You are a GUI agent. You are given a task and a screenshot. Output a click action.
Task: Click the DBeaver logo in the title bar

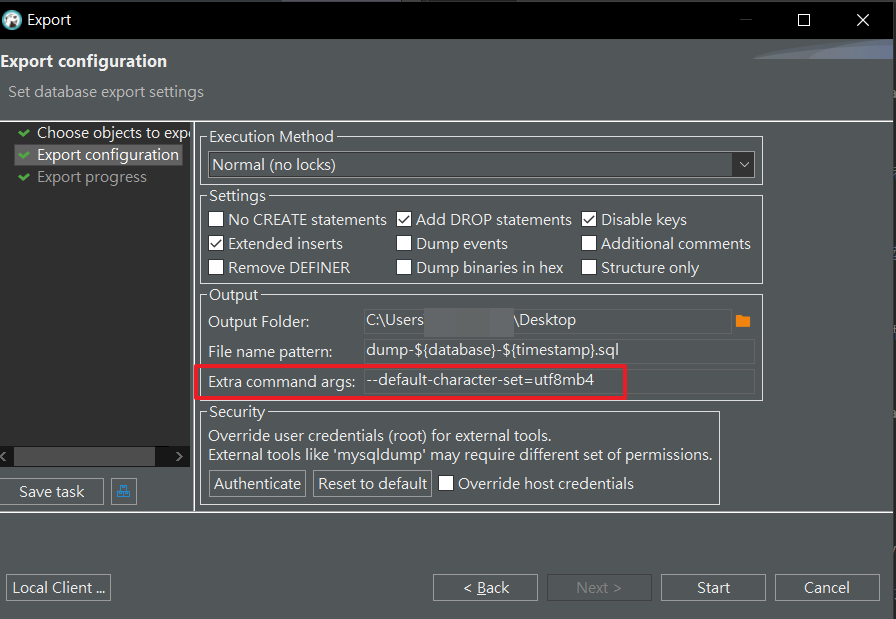(14, 19)
